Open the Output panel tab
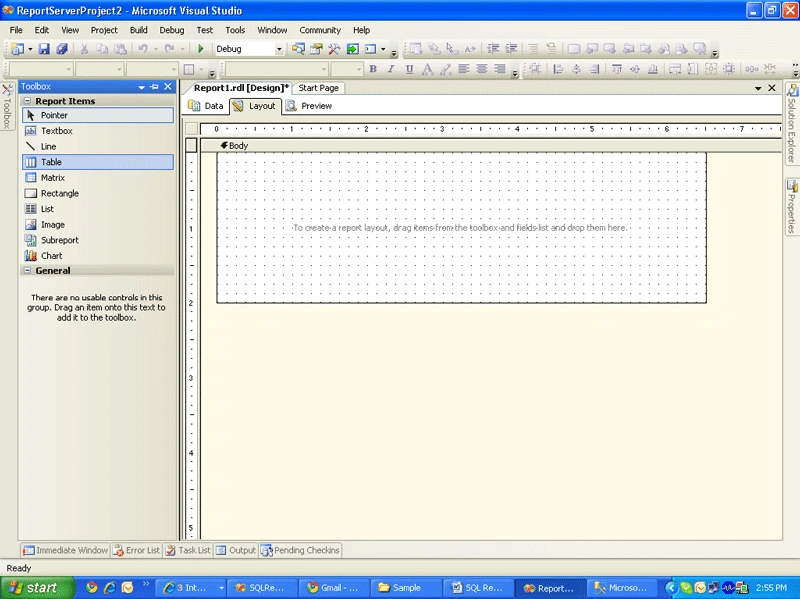Screen dimensions: 800x599 pos(236,550)
